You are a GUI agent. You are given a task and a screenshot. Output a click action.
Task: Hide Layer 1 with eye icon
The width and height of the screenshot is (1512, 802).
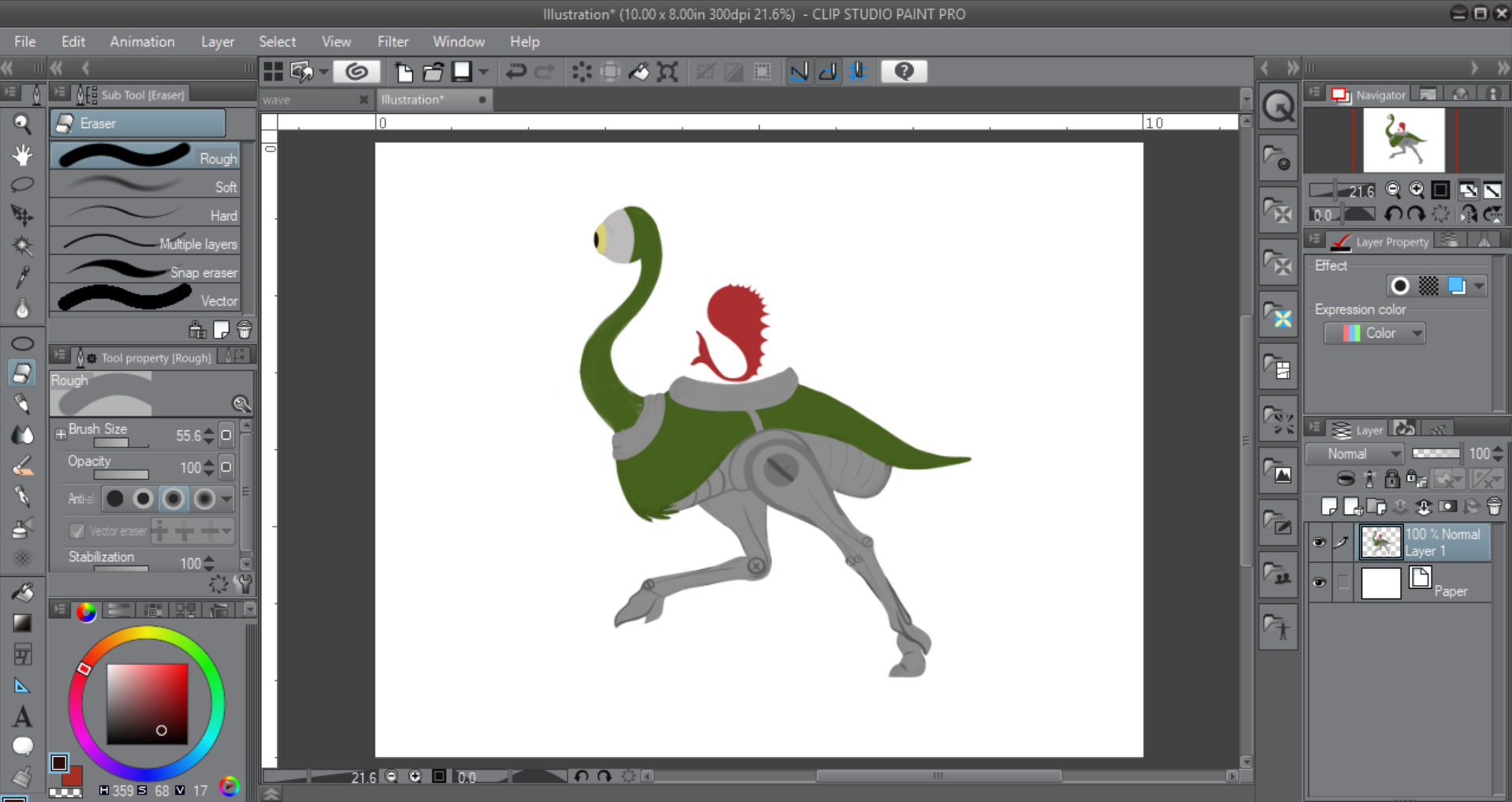coord(1319,542)
